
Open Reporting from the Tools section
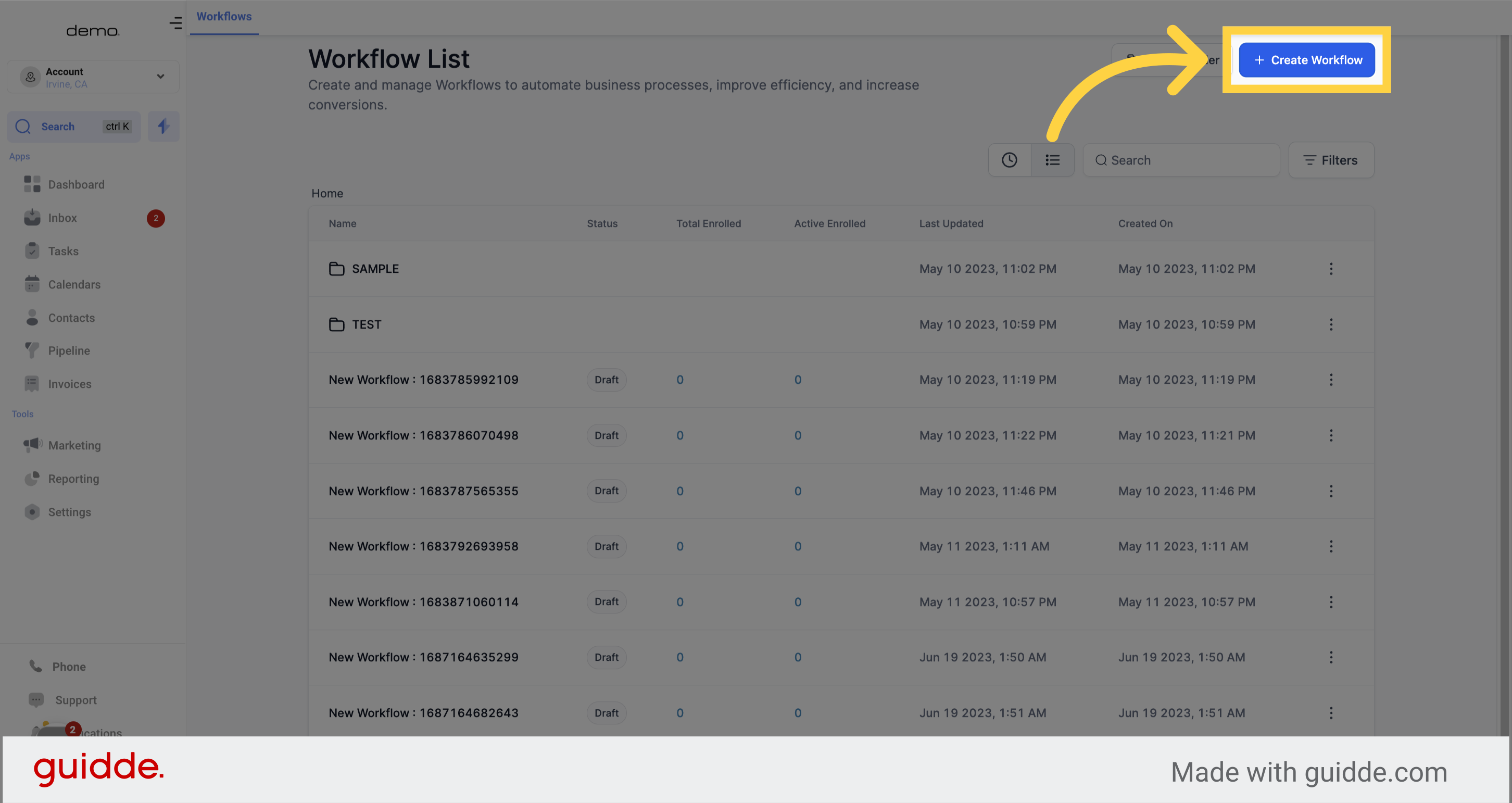(x=73, y=479)
